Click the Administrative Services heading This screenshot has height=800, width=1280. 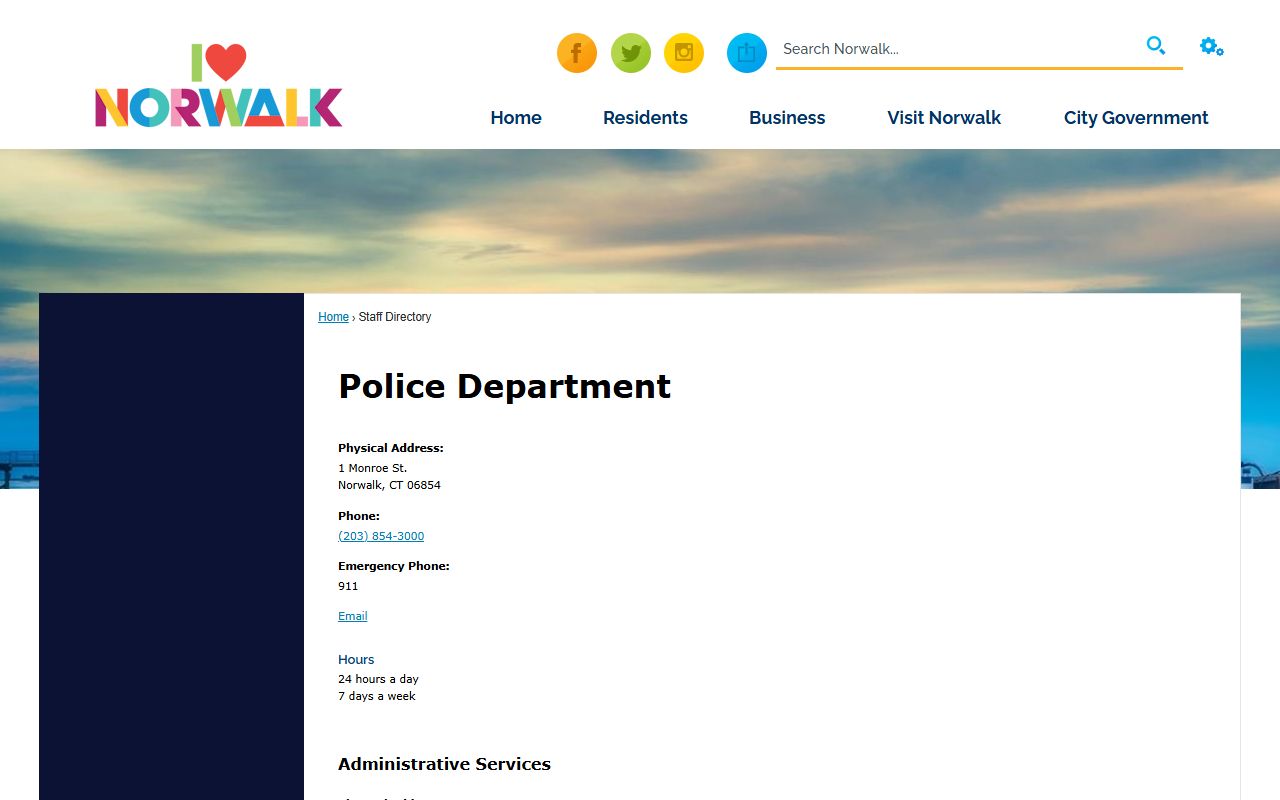pos(444,764)
